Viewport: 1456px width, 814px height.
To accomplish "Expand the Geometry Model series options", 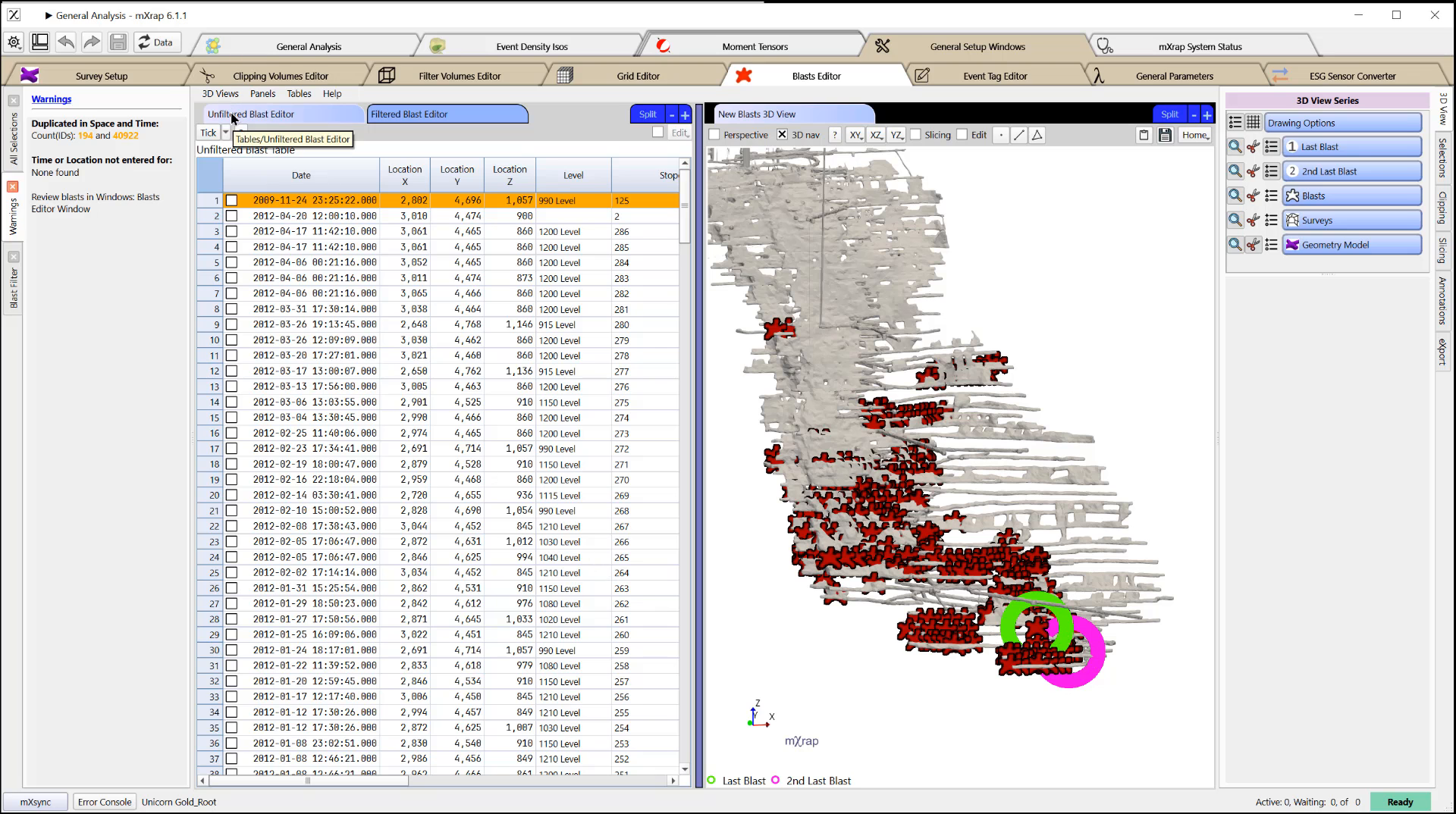I will coord(1352,245).
